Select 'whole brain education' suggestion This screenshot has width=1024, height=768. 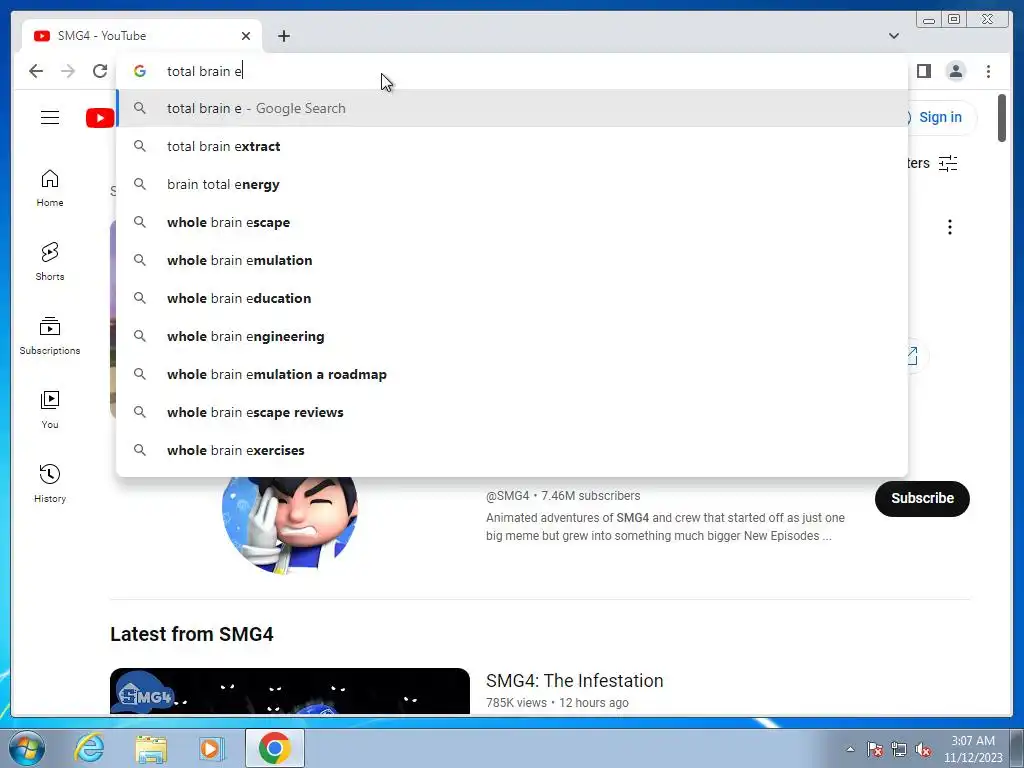pos(512,298)
